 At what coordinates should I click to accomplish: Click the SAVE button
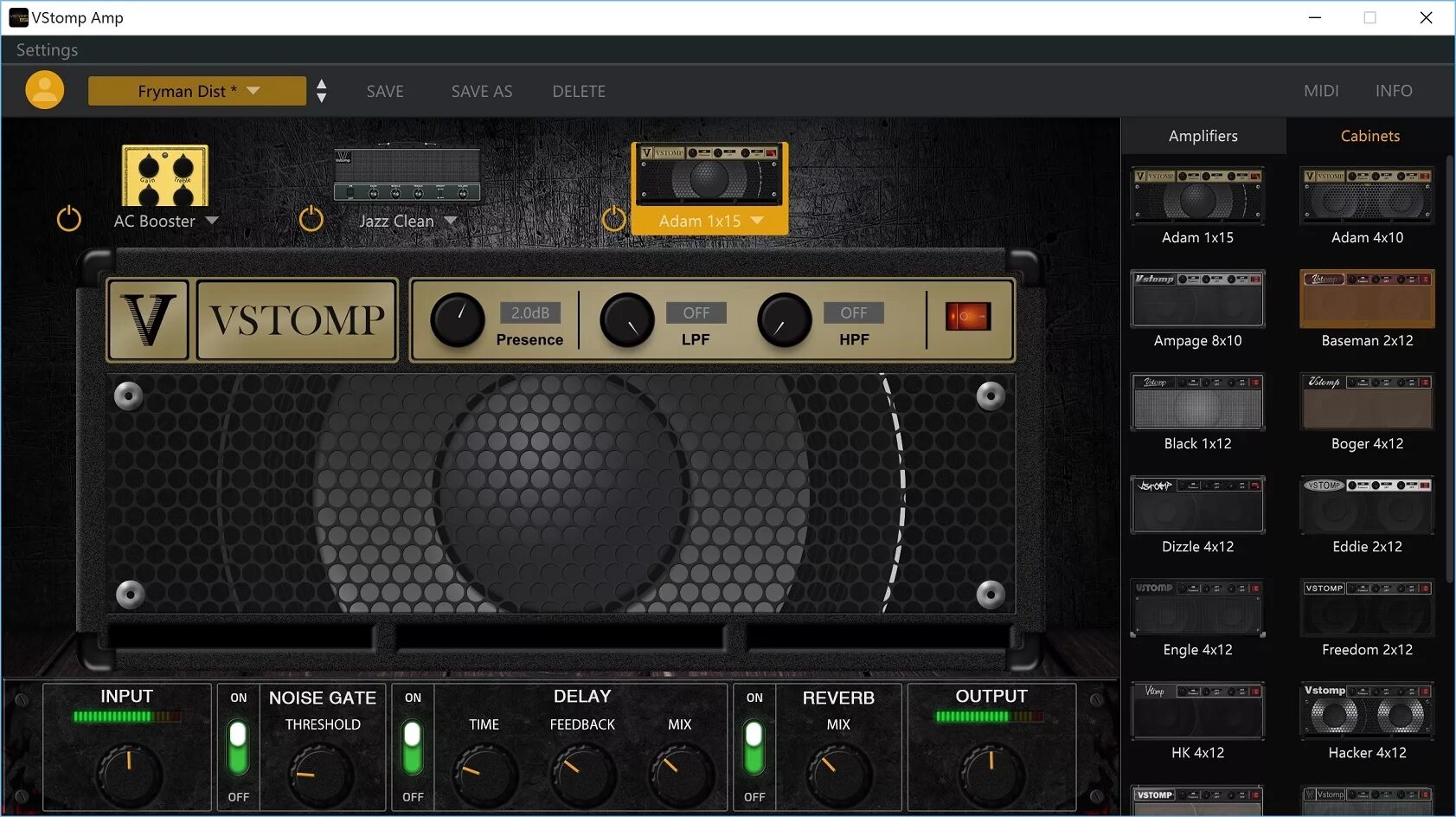point(385,91)
